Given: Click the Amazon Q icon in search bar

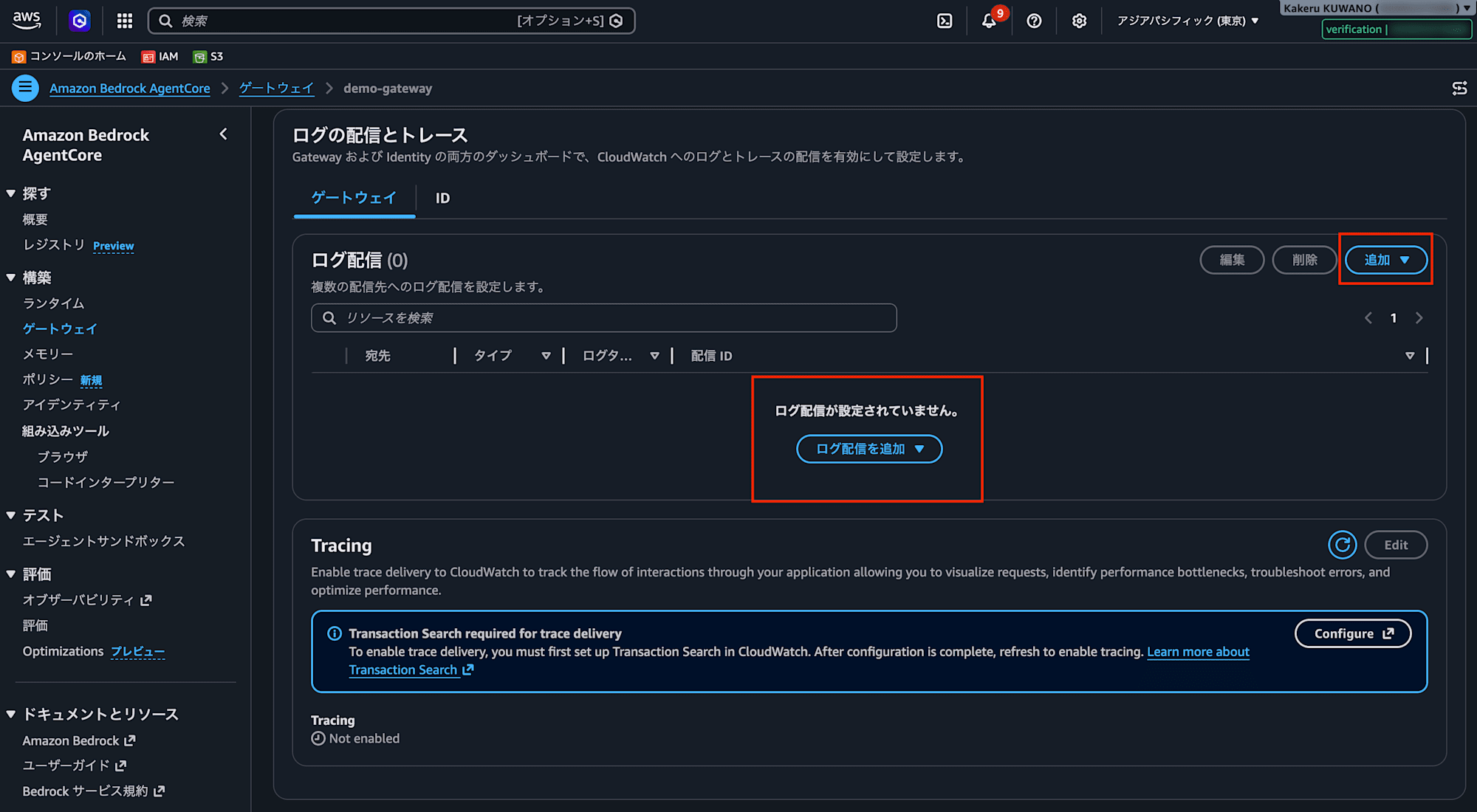Looking at the screenshot, I should click(617, 21).
